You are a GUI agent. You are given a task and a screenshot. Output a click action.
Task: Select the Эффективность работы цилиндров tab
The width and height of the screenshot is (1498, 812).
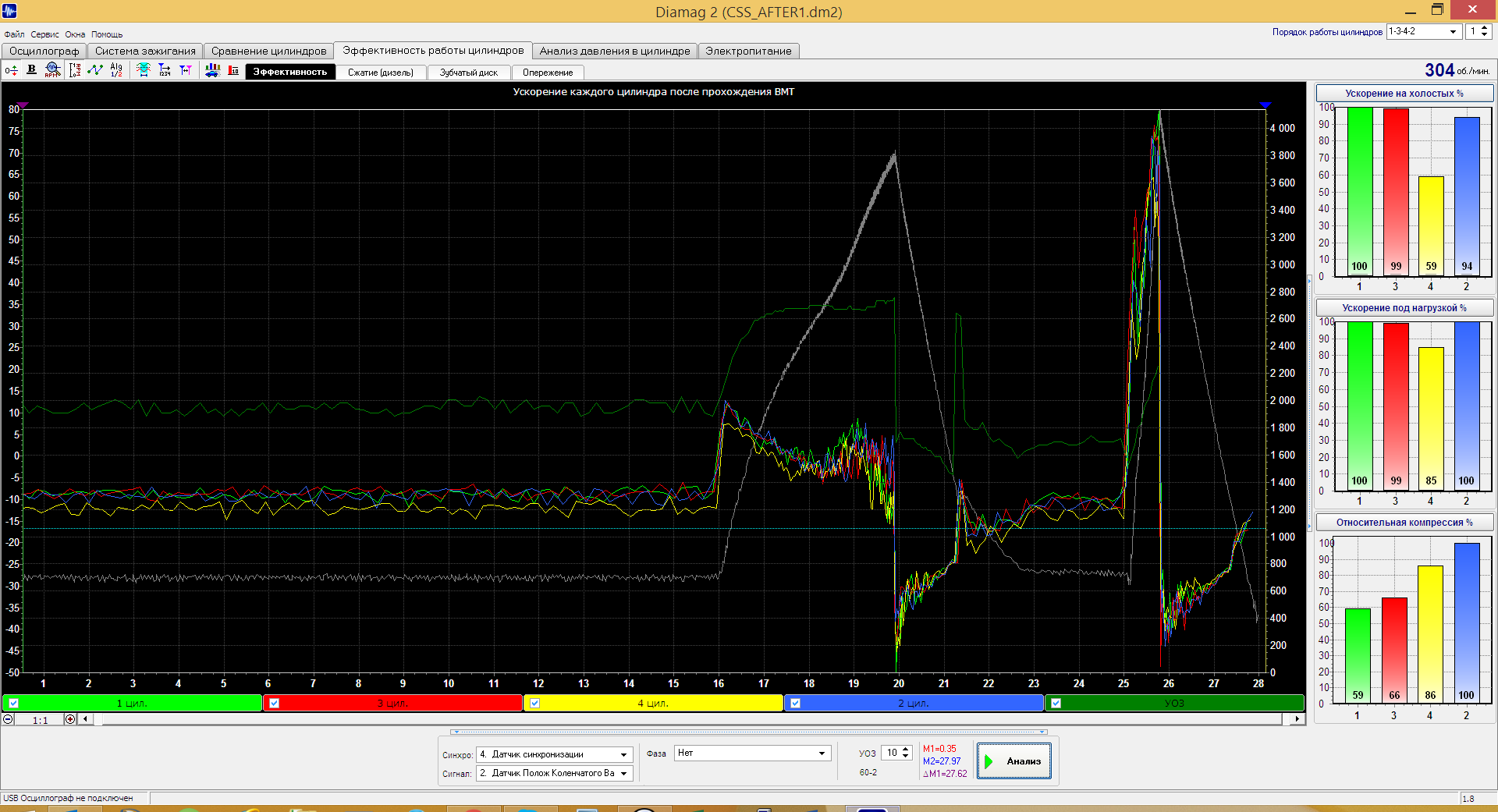[433, 50]
